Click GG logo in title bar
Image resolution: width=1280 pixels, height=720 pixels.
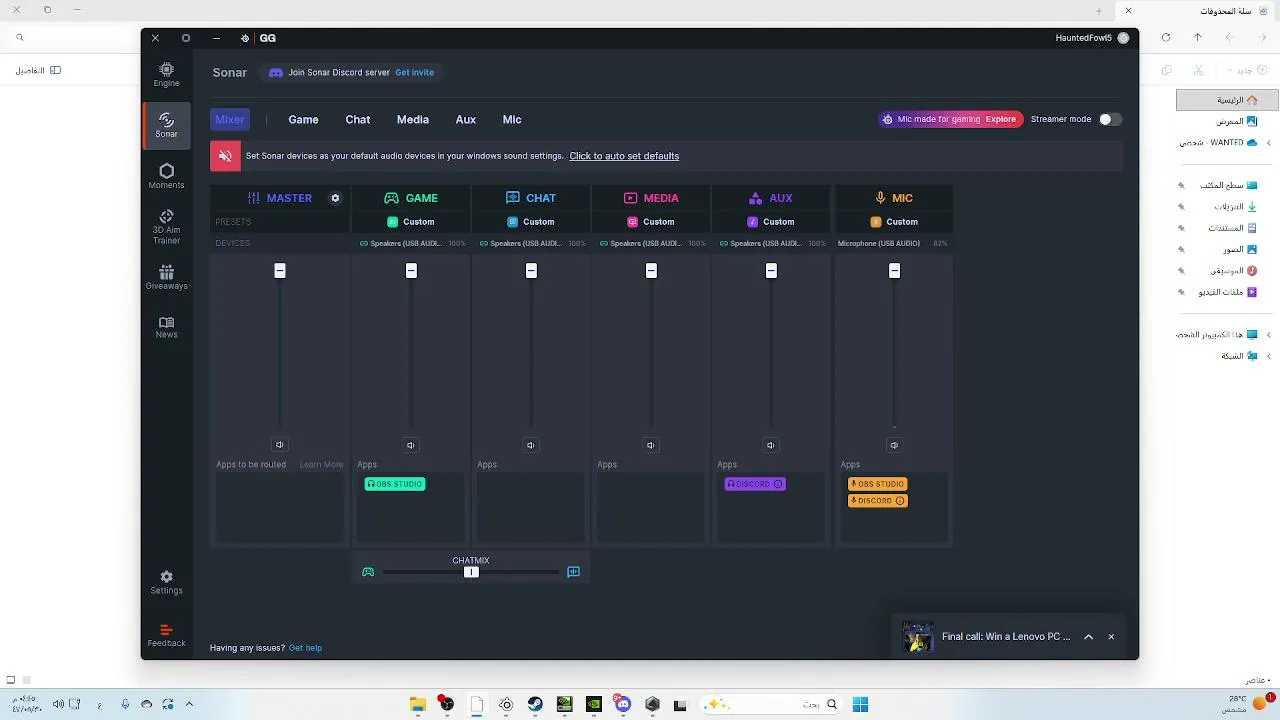(267, 38)
